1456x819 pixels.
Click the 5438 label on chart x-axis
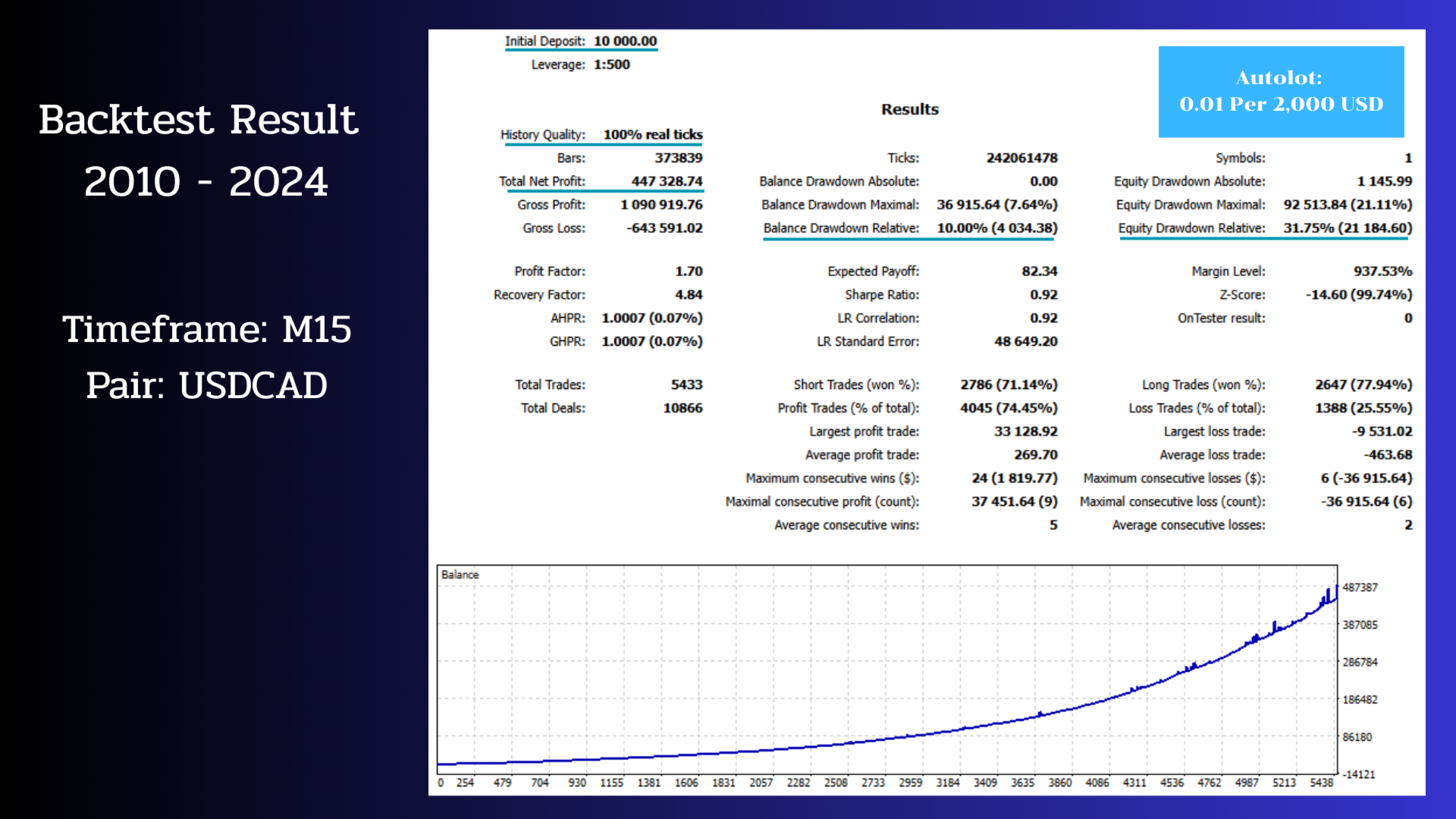pos(1321,783)
